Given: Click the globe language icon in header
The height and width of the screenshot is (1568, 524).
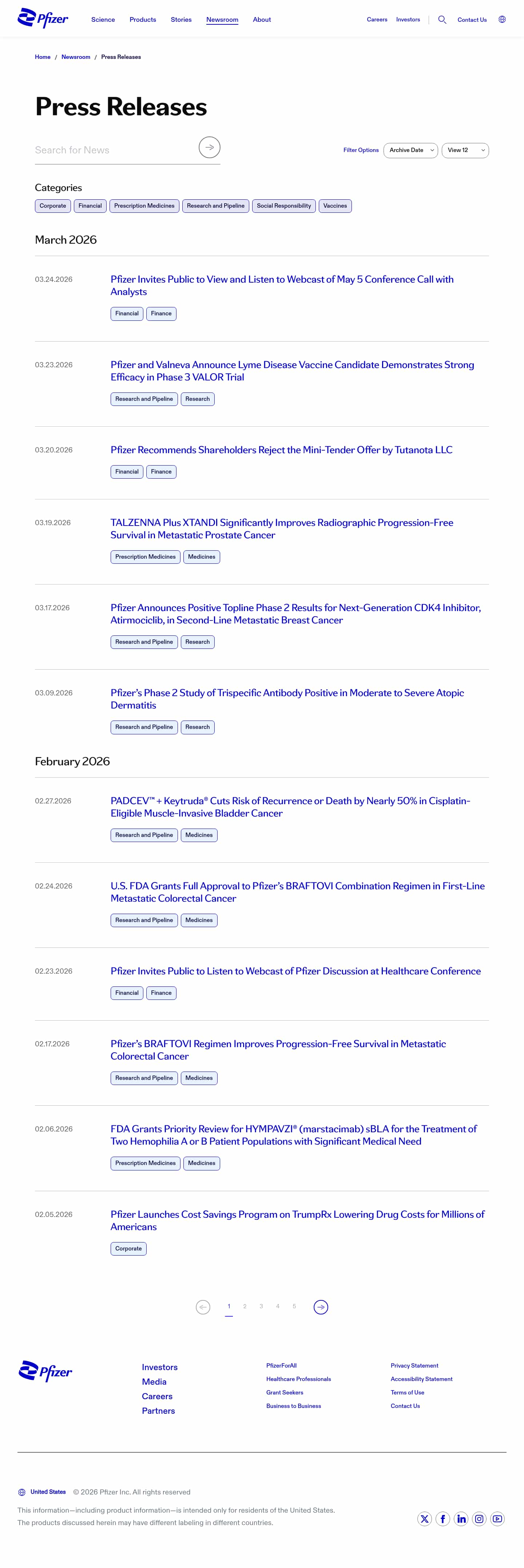Looking at the screenshot, I should (x=502, y=20).
